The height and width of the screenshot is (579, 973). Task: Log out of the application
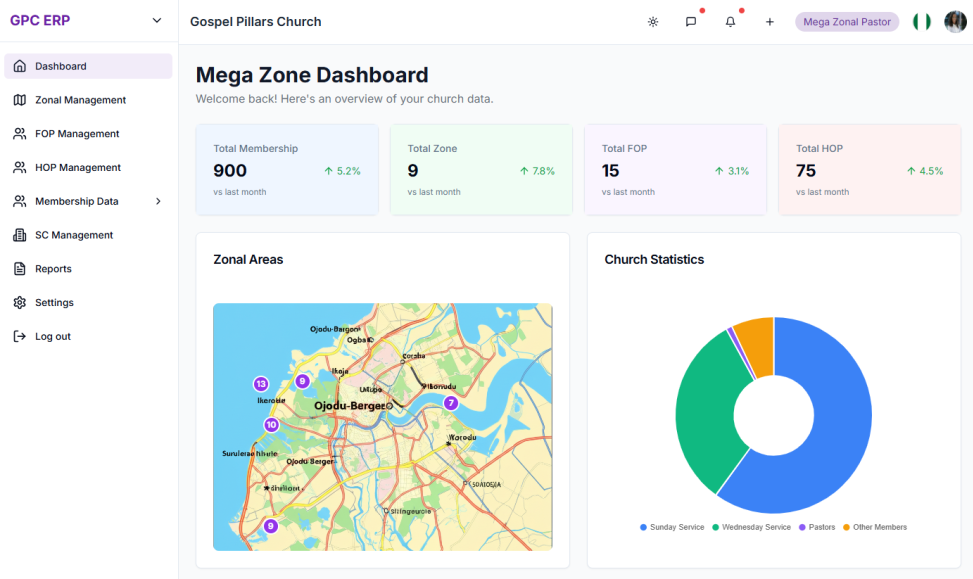coord(52,337)
